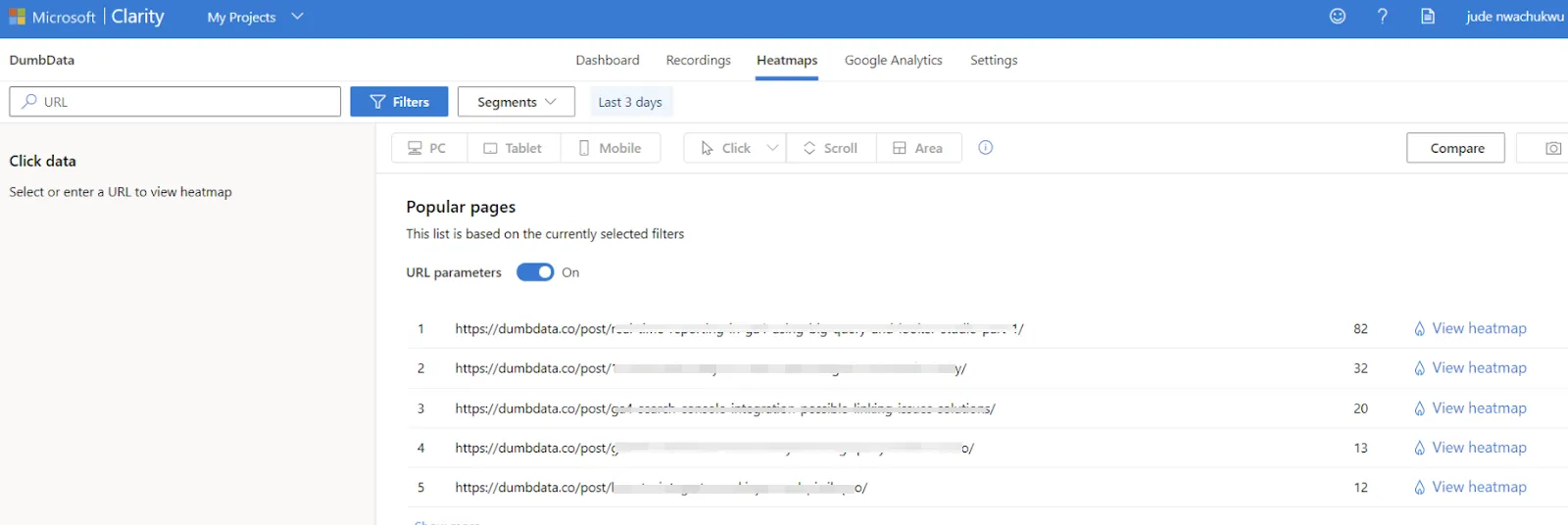Click the document icon in header
Image resolution: width=1568 pixels, height=525 pixels.
1428,17
